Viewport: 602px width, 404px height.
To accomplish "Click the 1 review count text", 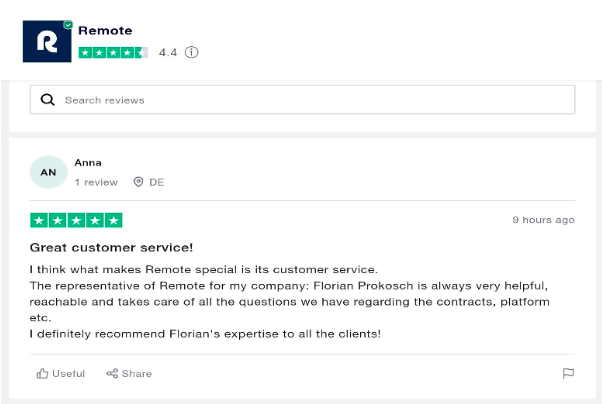I will click(x=96, y=182).
